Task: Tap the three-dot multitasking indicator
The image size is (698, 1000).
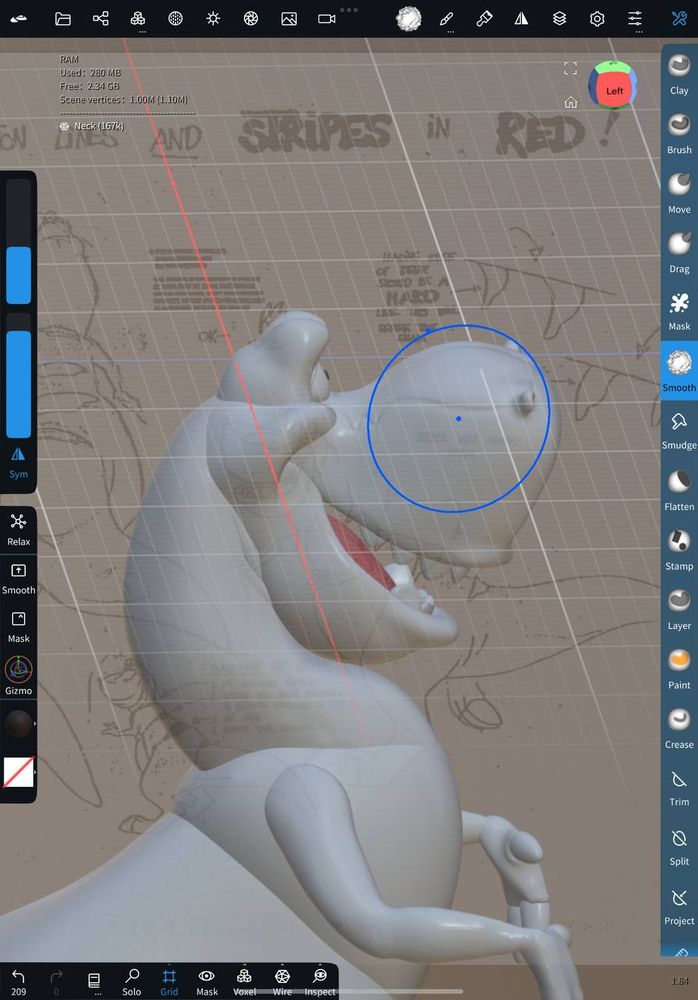Action: (349, 10)
